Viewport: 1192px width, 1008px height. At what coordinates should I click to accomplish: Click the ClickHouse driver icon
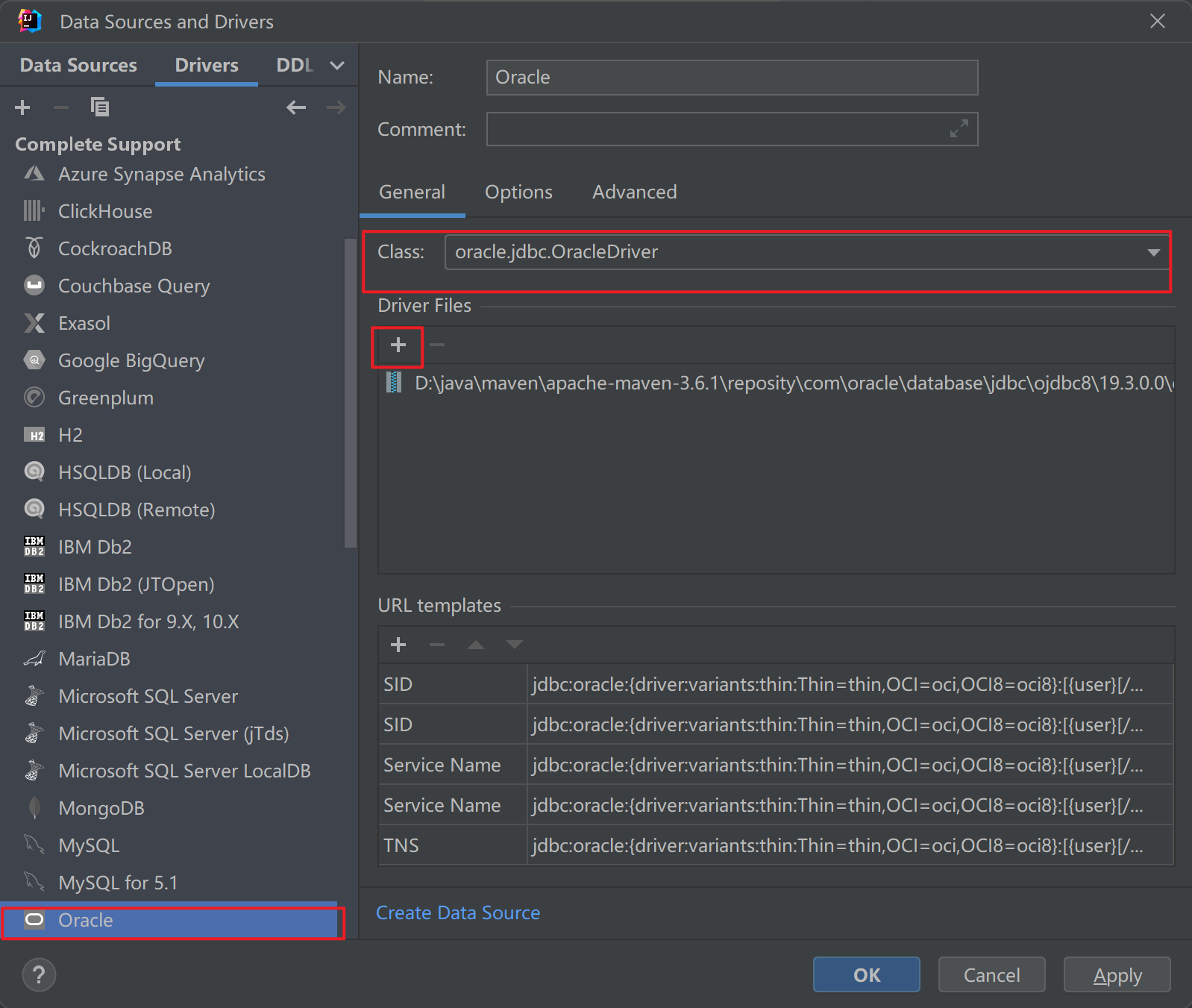34,211
